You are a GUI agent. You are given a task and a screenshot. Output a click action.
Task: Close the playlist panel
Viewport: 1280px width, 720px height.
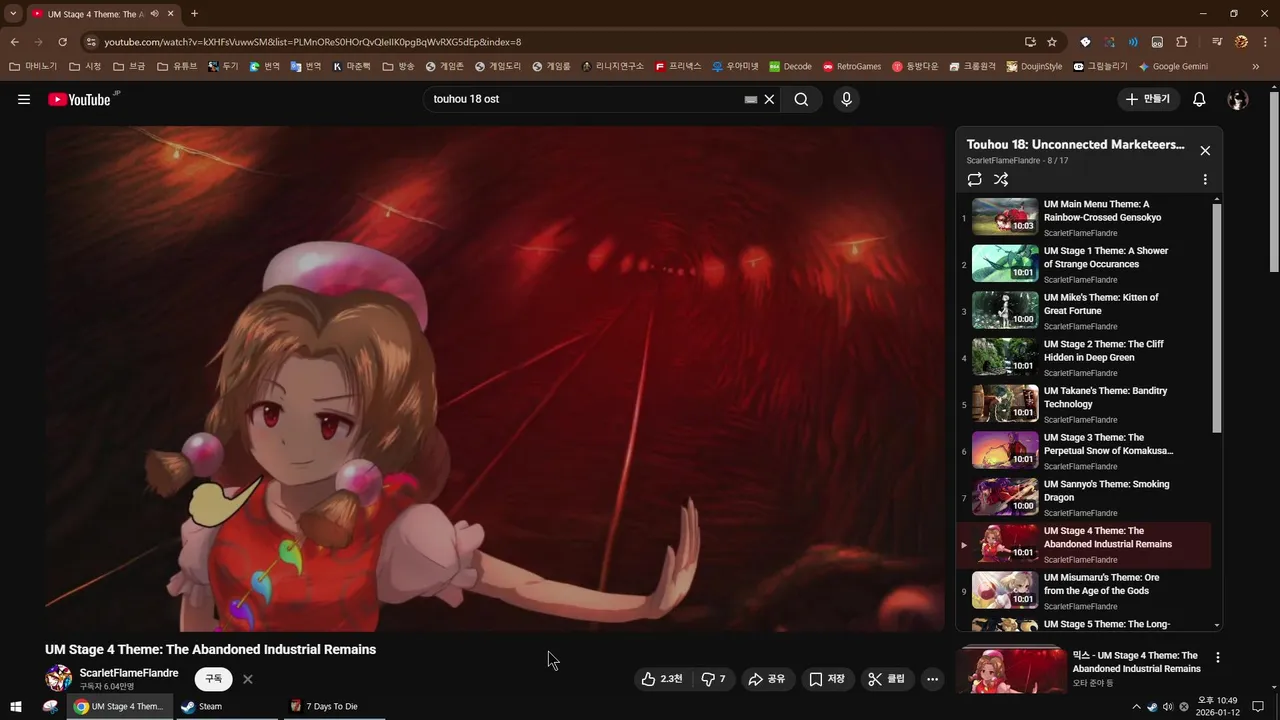coord(1205,150)
